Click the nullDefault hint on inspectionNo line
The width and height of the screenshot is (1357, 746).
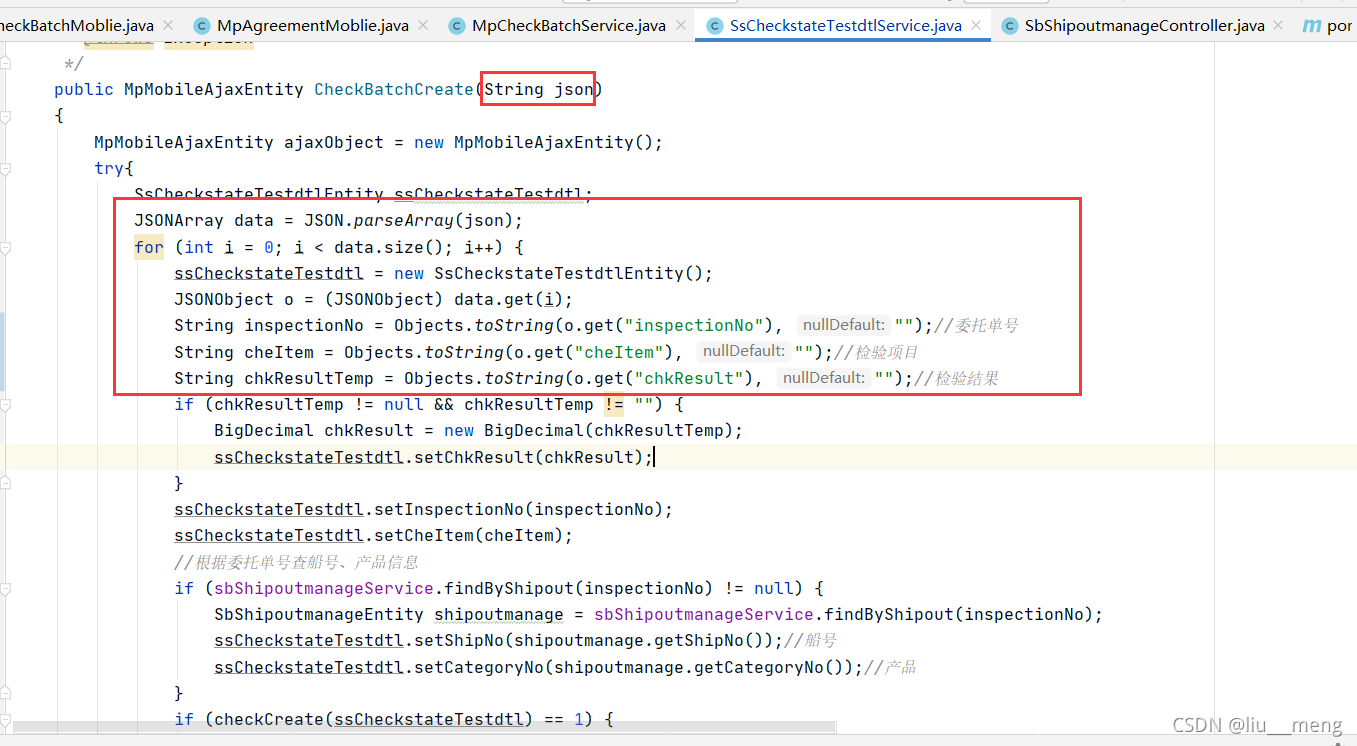point(843,325)
